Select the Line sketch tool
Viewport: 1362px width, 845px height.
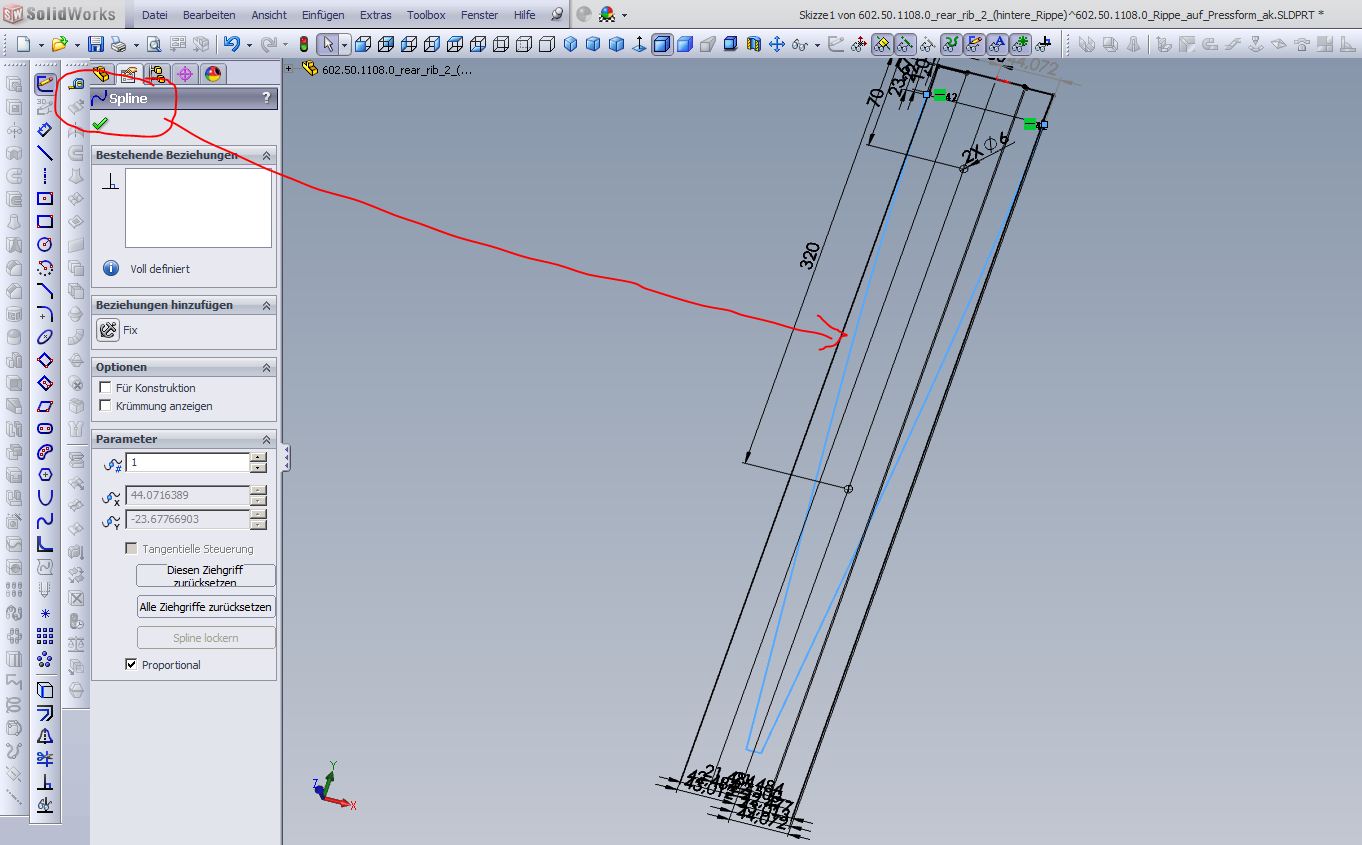(x=45, y=153)
